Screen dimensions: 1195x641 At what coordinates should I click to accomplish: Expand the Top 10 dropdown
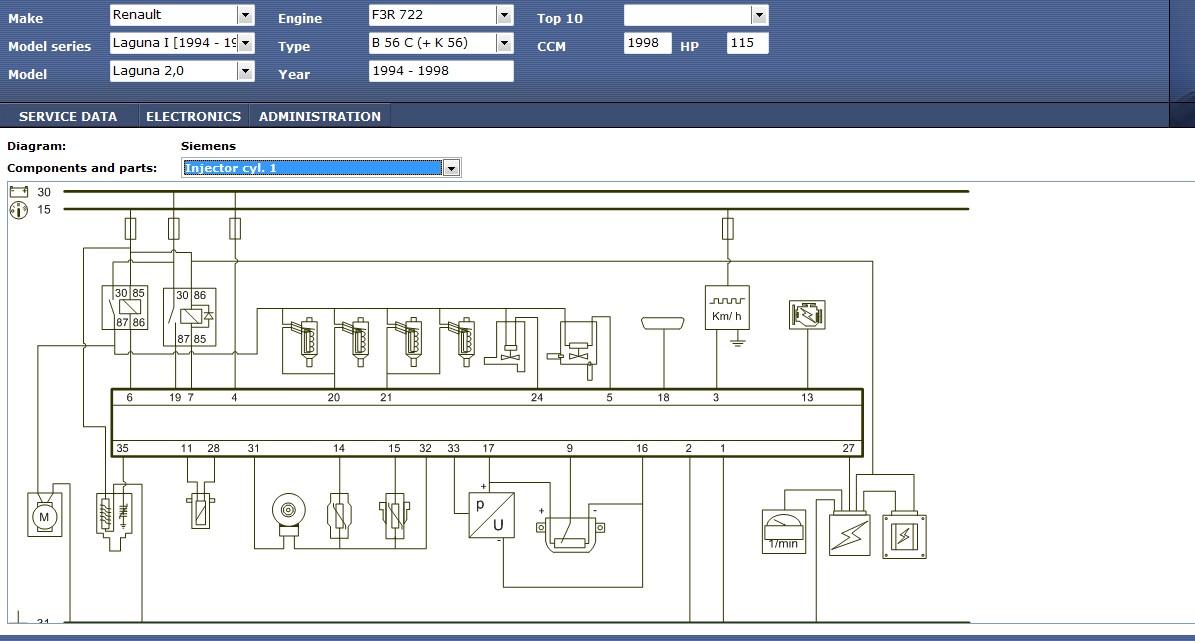coord(759,15)
